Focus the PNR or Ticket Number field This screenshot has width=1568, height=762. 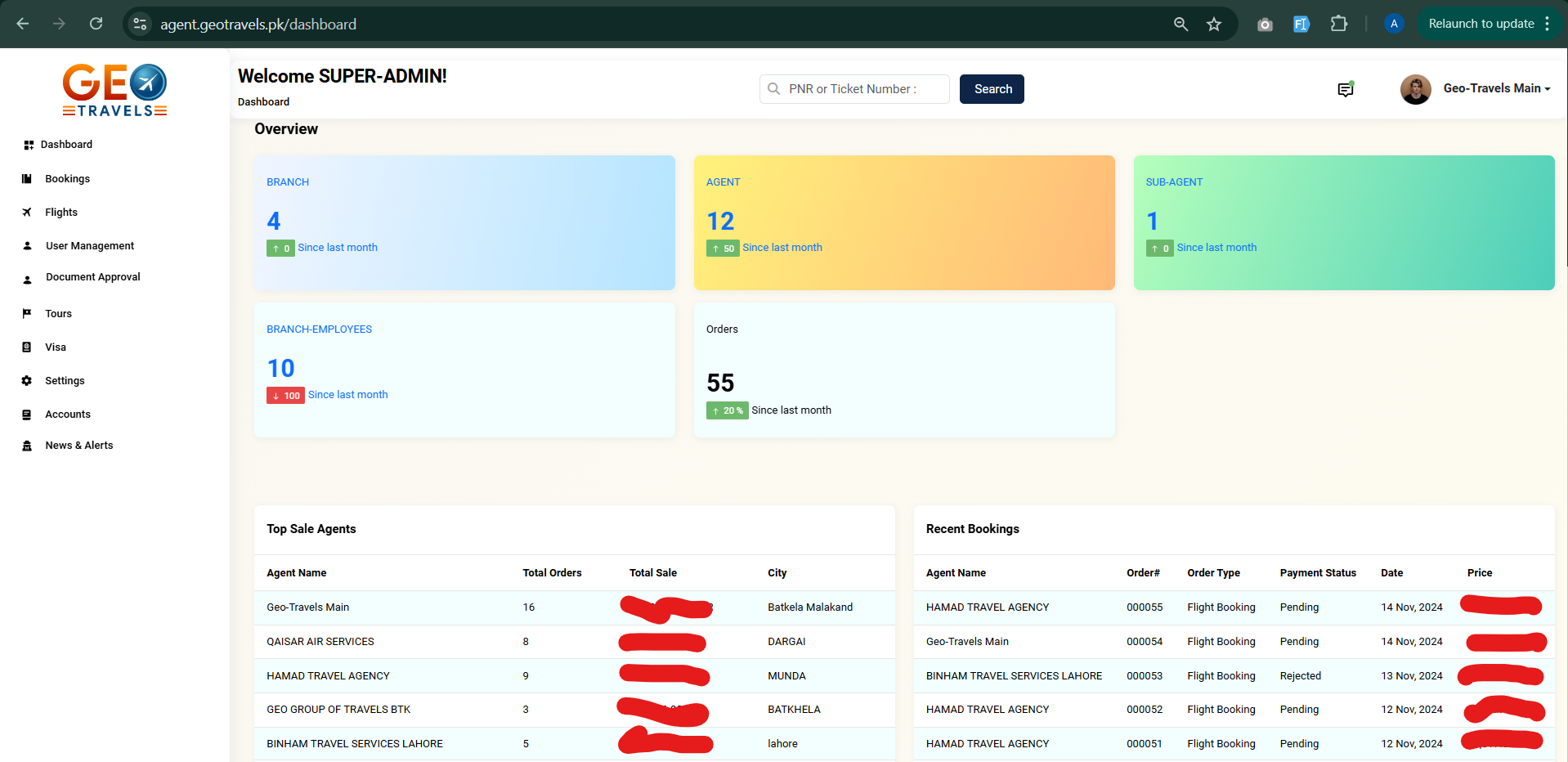854,89
